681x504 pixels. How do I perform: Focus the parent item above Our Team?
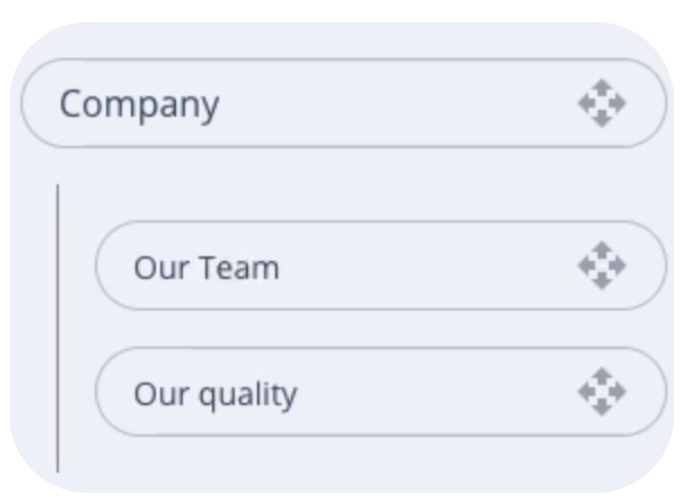pos(344,103)
